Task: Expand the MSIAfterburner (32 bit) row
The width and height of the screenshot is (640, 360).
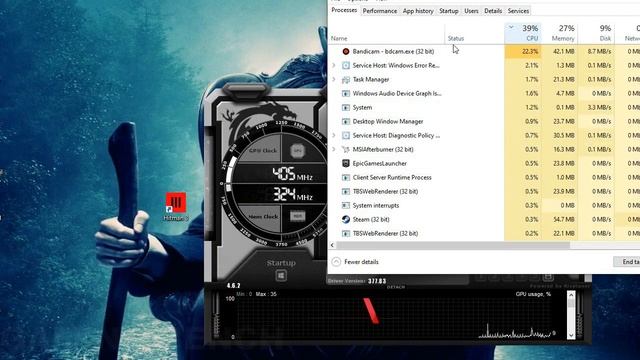Action: [x=334, y=149]
